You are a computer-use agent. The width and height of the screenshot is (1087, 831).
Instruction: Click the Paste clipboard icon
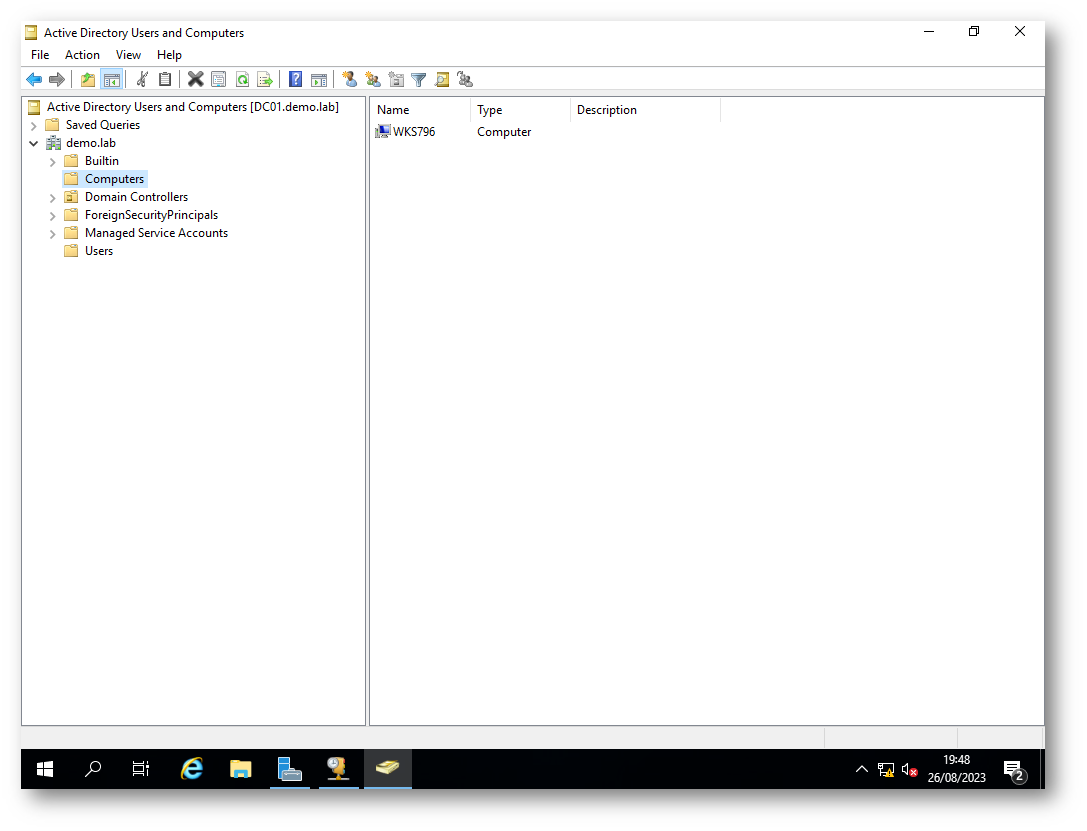[x=165, y=80]
